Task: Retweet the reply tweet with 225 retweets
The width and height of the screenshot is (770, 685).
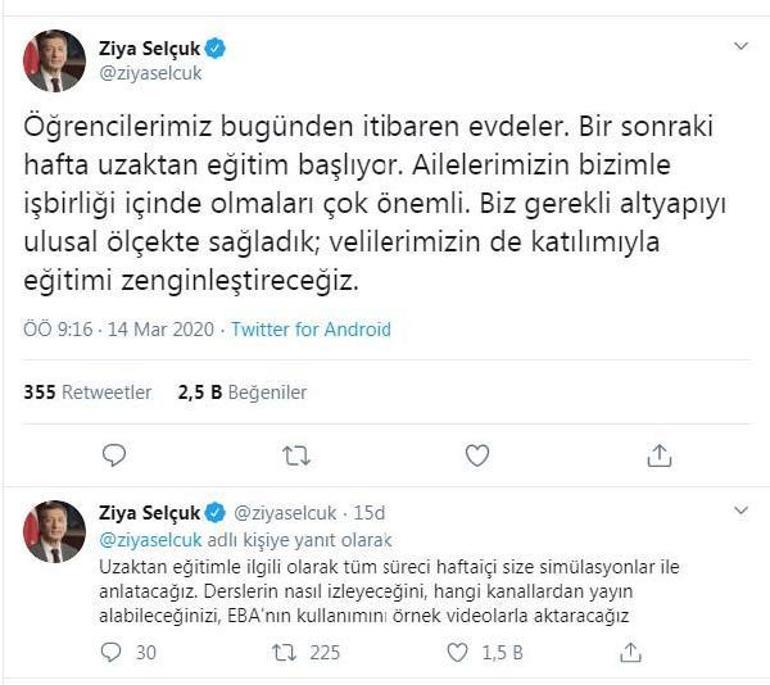Action: [284, 652]
